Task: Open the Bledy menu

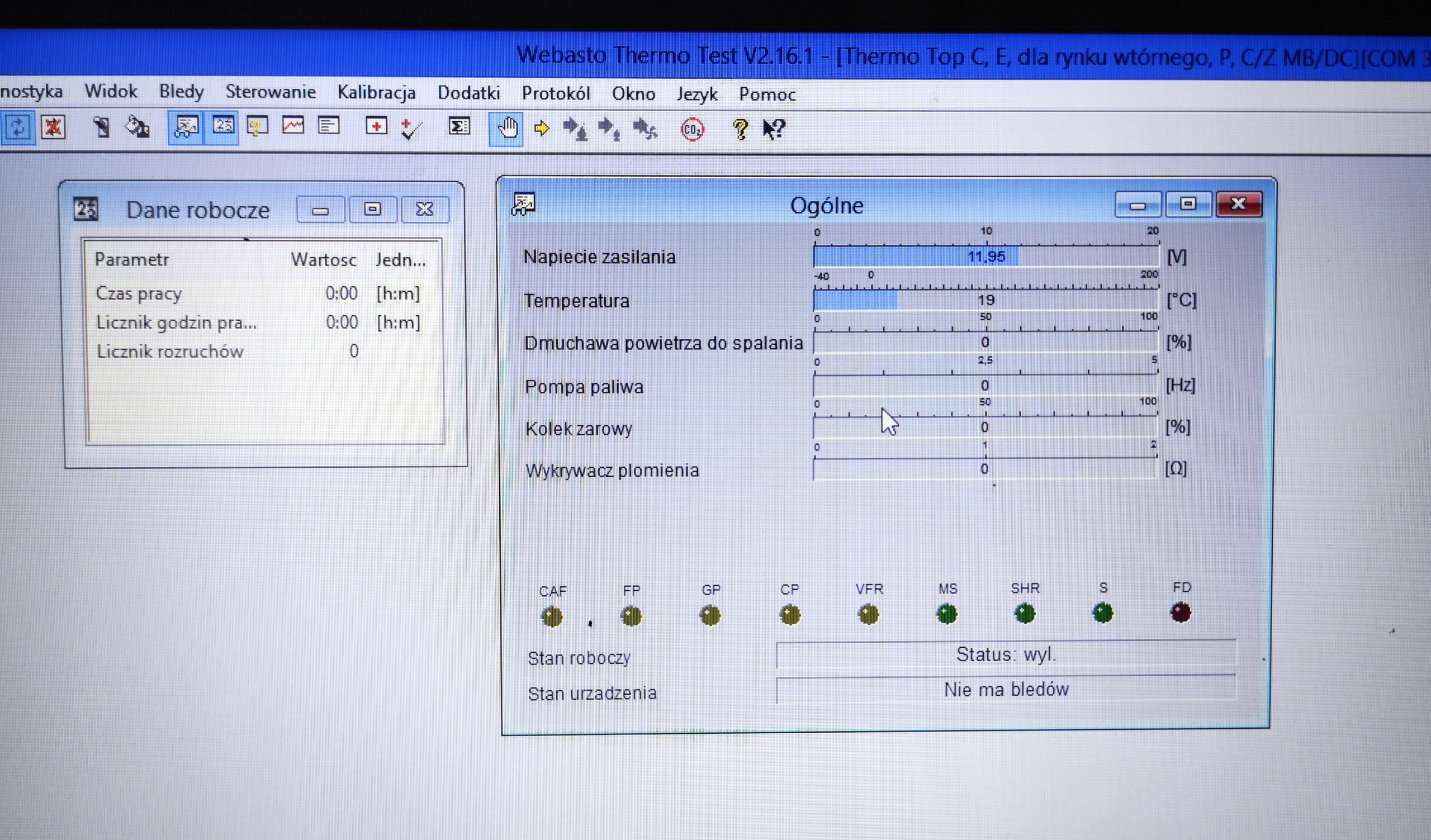Action: click(181, 92)
